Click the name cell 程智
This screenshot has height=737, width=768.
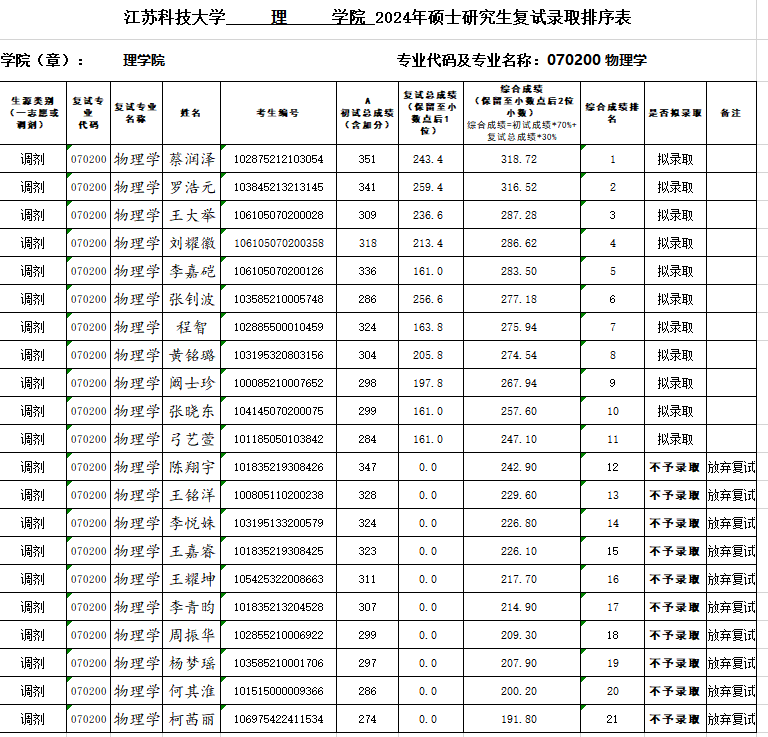(191, 327)
